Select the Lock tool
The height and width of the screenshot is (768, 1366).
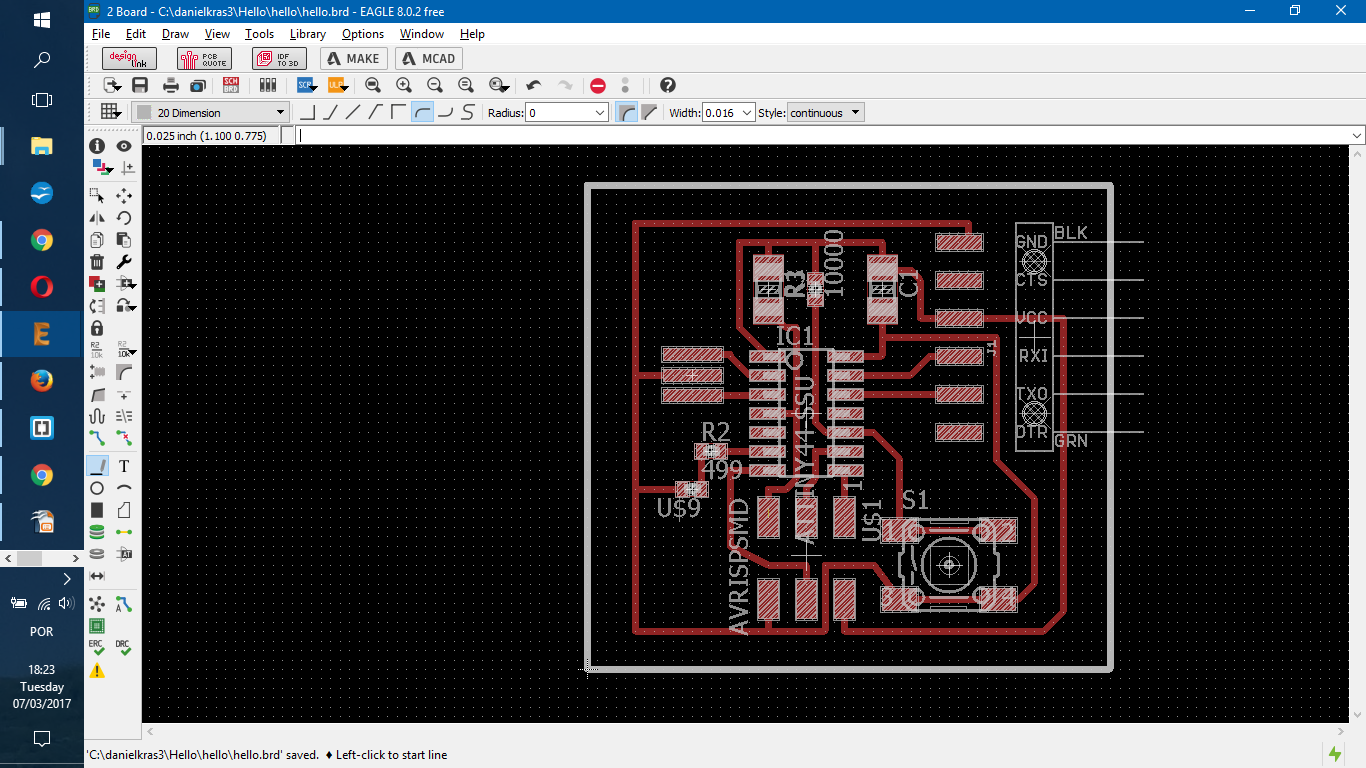pos(97,327)
